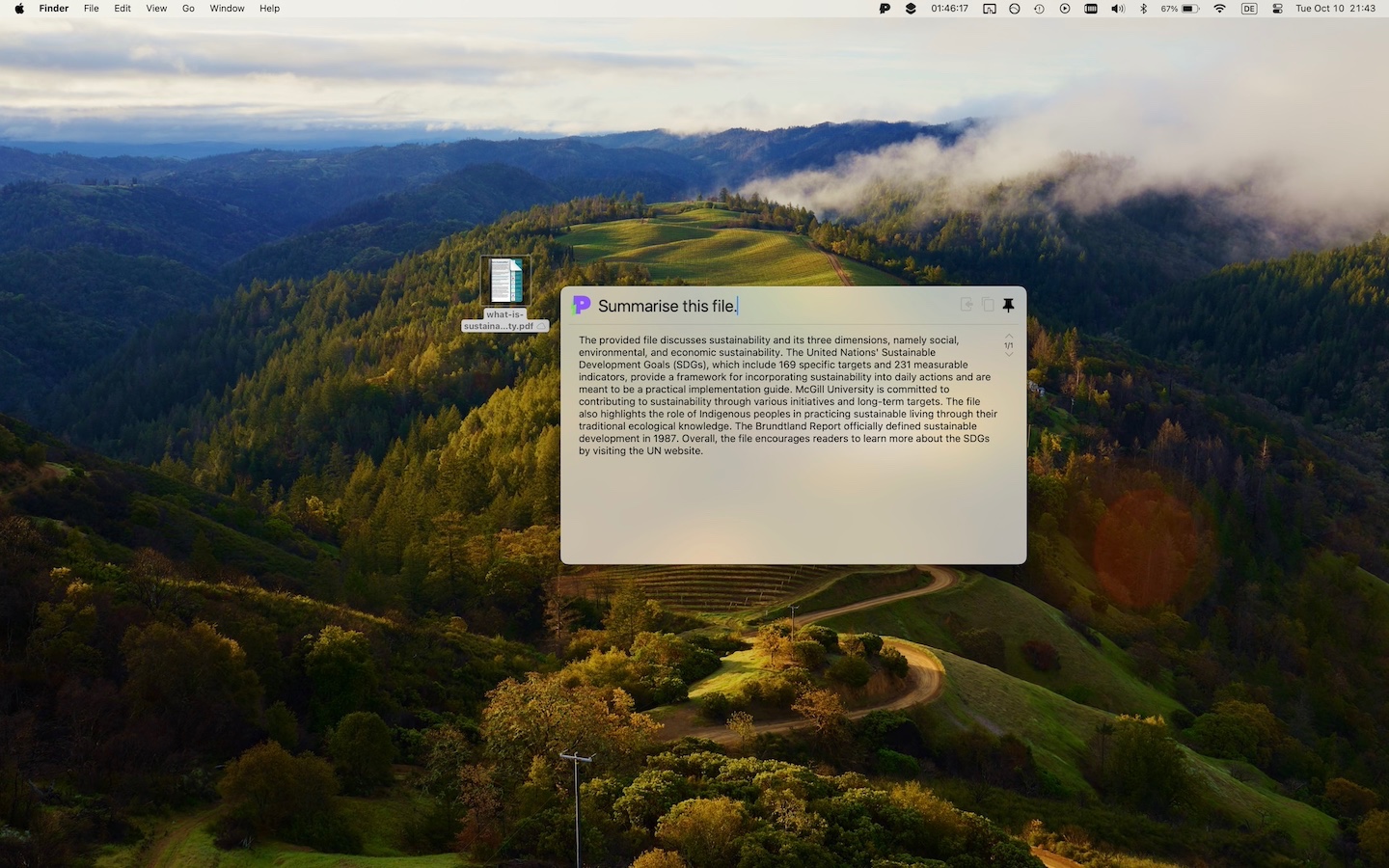Image resolution: width=1389 pixels, height=868 pixels.
Task: Open the Wi-Fi menu
Action: (x=1219, y=9)
